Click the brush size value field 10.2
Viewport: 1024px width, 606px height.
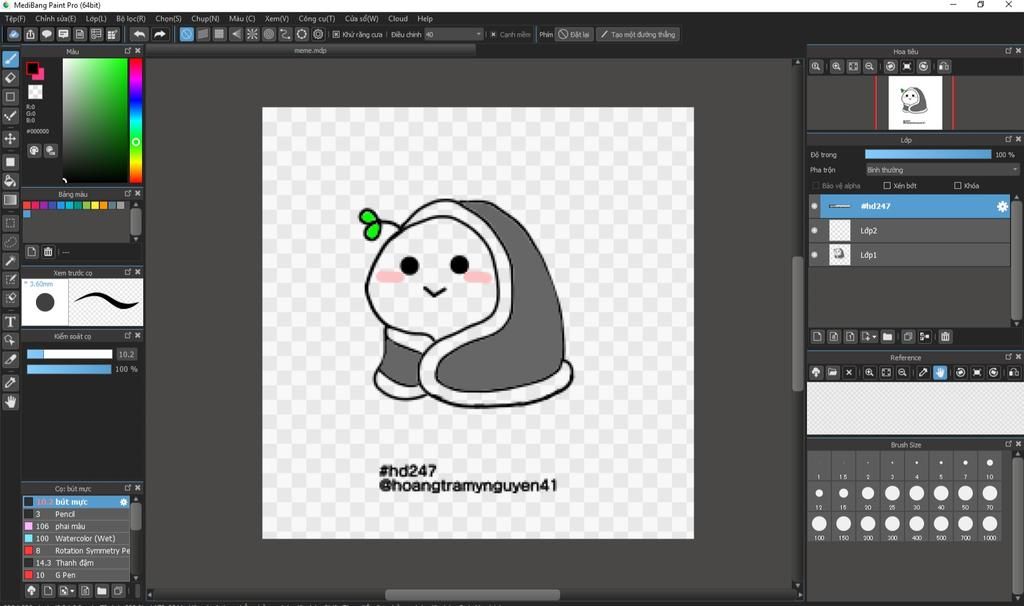pos(126,355)
